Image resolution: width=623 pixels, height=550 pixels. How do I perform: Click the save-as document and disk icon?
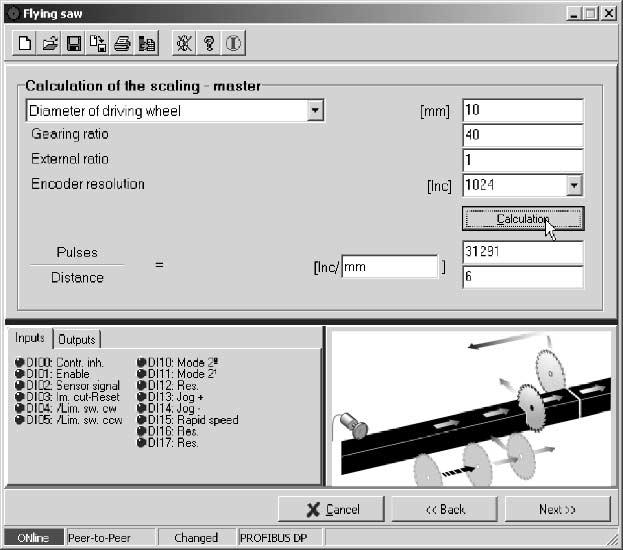[98, 43]
